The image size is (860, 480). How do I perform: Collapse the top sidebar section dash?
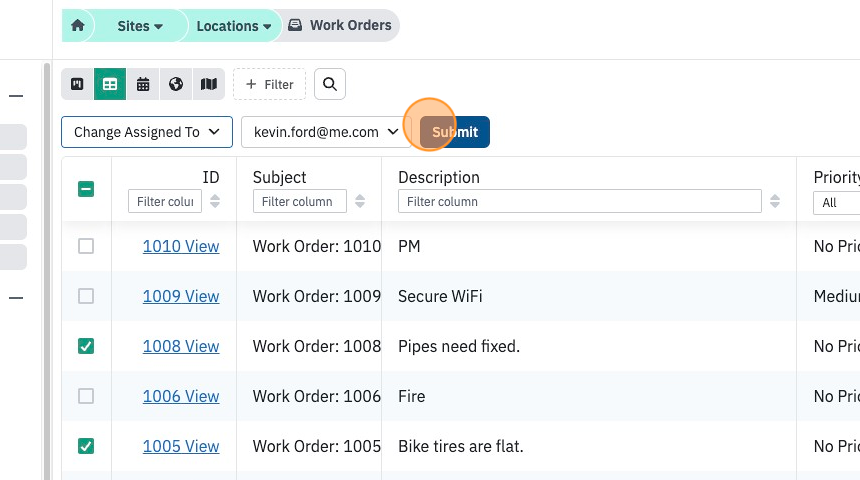(16, 96)
